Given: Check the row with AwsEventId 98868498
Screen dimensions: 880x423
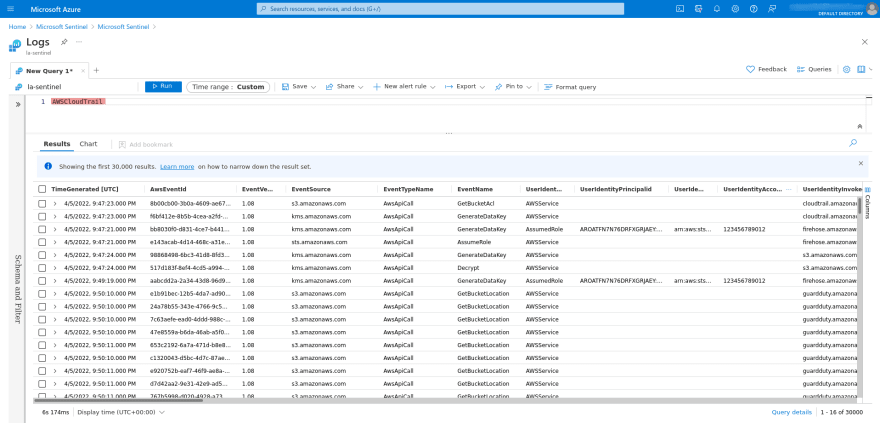Looking at the screenshot, I should coord(42,255).
